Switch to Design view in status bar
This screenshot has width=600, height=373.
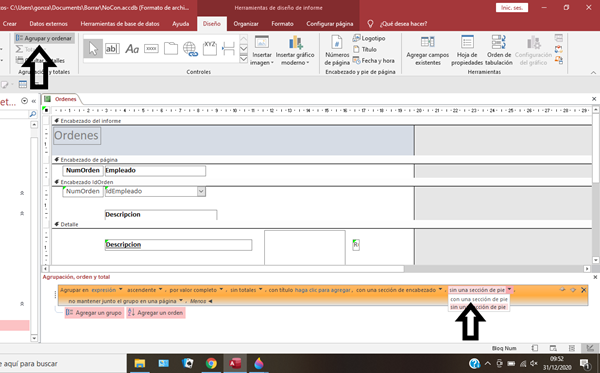click(590, 348)
